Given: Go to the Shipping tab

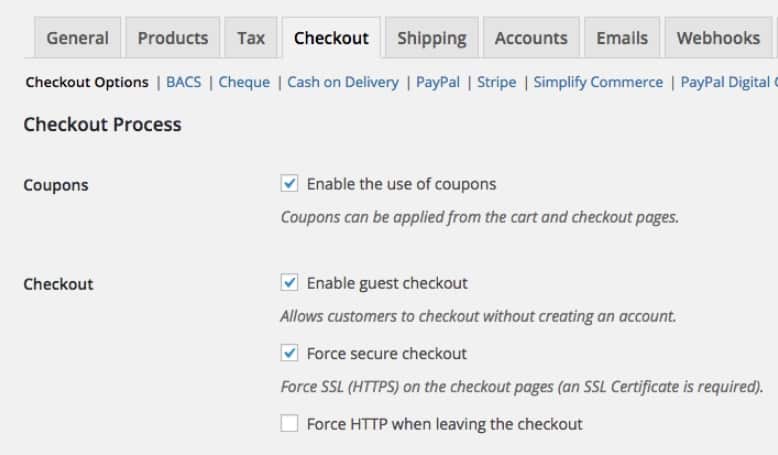Looking at the screenshot, I should (432, 38).
